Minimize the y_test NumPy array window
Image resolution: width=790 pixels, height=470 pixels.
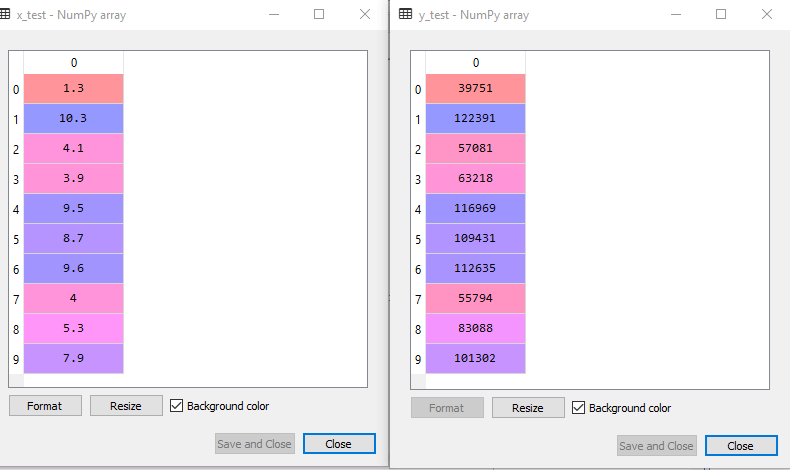tap(675, 15)
